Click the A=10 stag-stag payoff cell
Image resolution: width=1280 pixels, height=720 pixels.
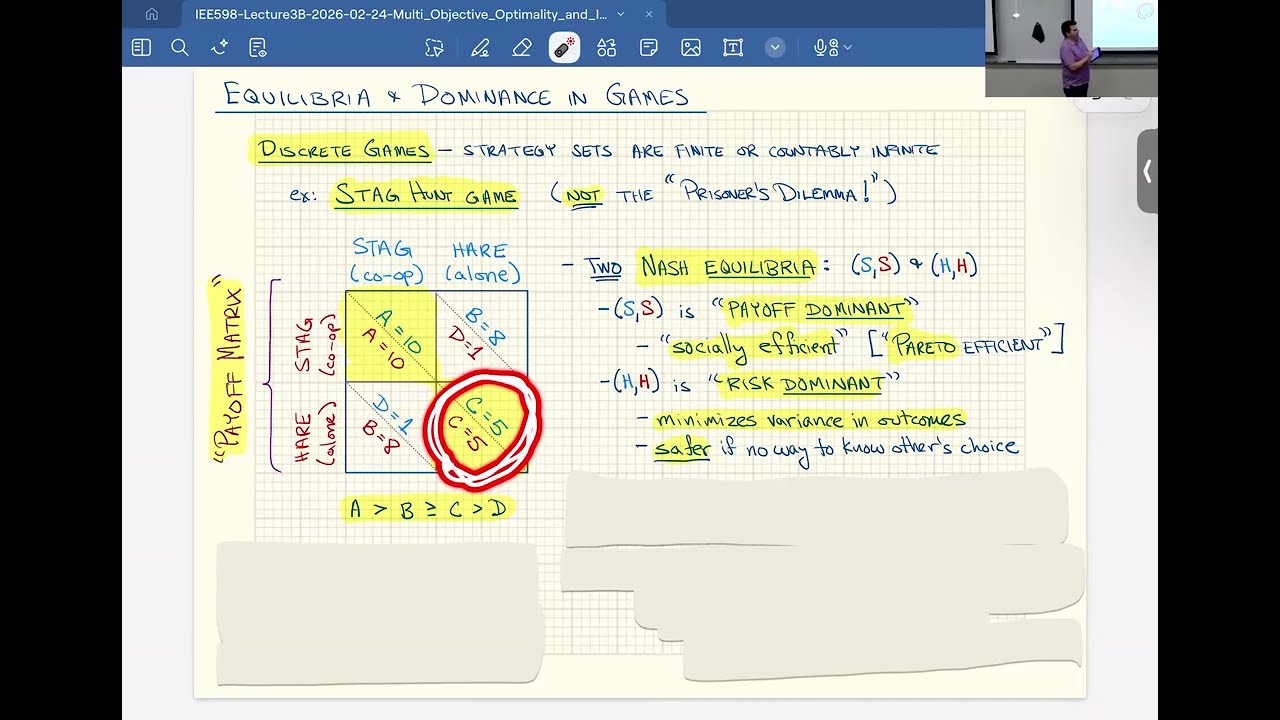click(391, 336)
